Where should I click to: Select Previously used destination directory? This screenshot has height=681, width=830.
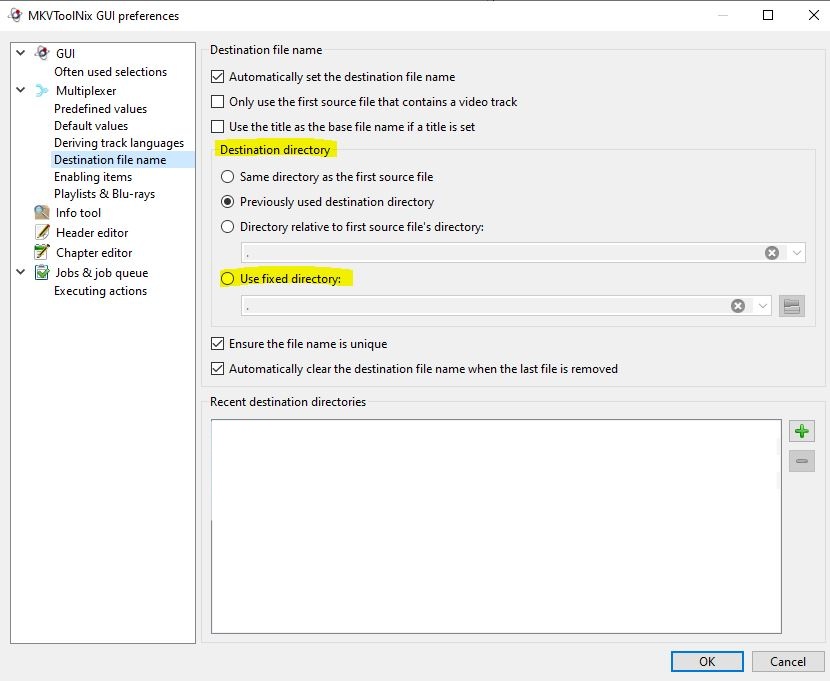coord(227,202)
